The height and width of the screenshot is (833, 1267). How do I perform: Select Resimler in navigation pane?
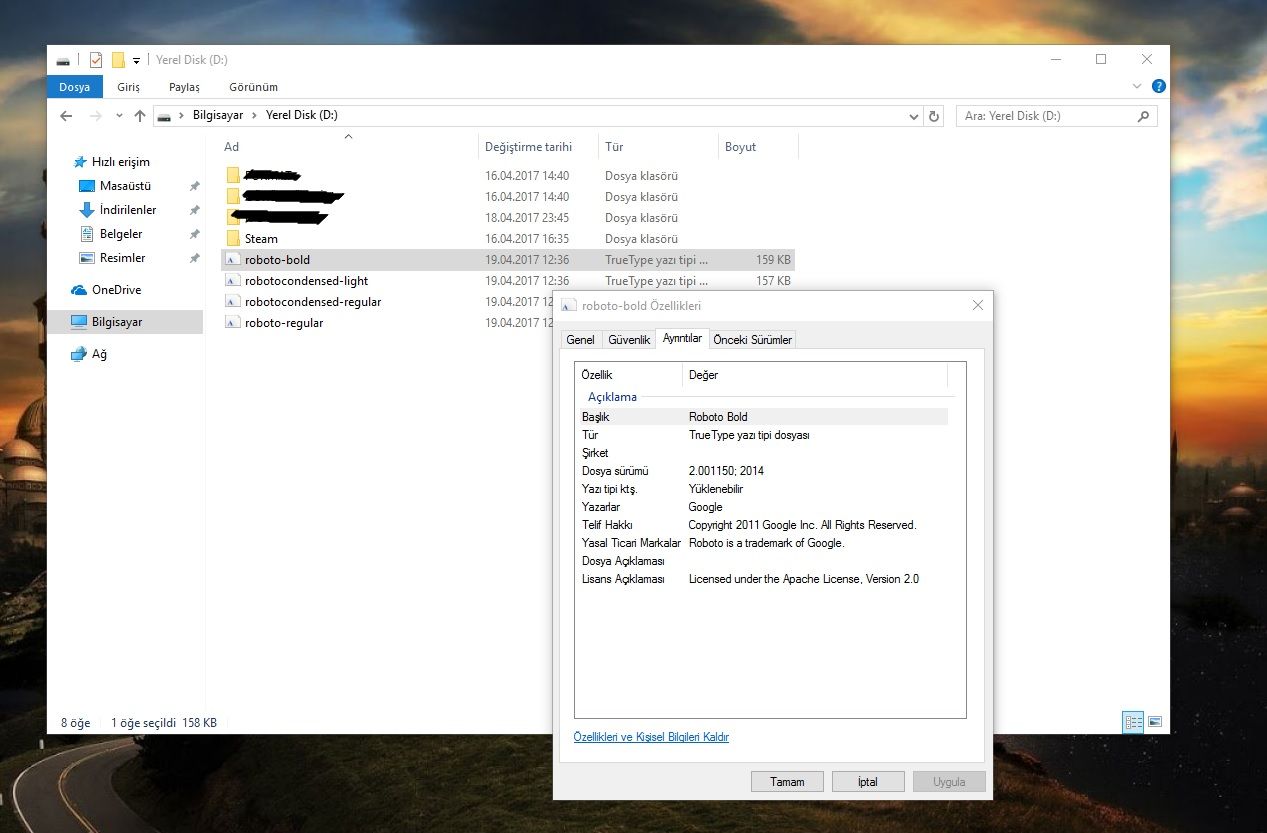(x=122, y=258)
